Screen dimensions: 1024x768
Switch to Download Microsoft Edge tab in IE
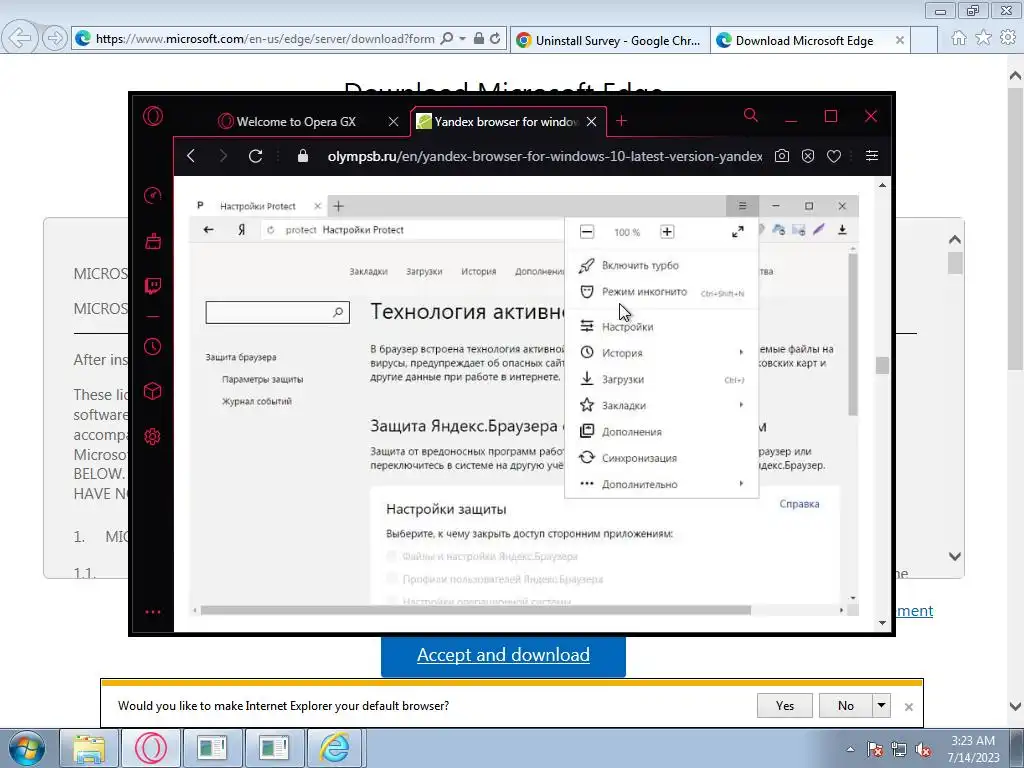[804, 40]
